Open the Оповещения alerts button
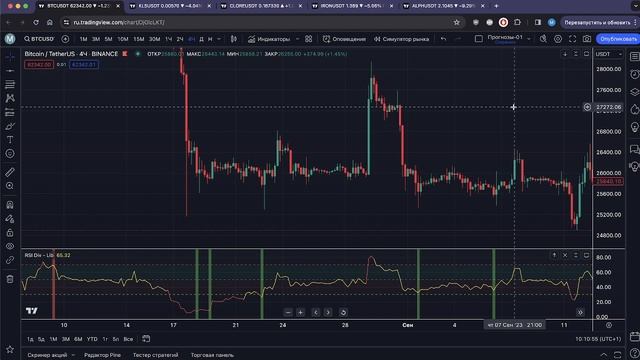640x360 pixels. (344, 39)
